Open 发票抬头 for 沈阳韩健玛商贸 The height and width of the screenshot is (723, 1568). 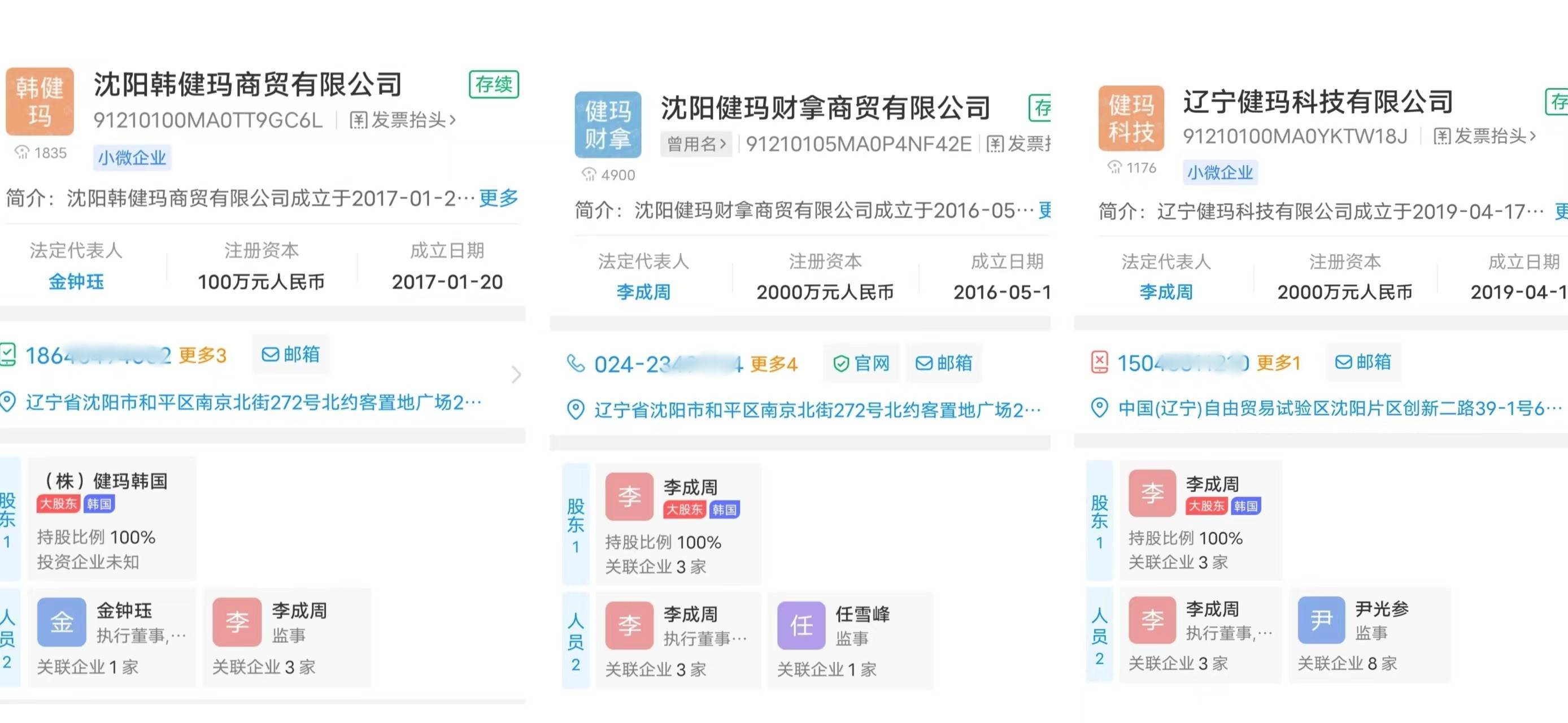[x=402, y=120]
